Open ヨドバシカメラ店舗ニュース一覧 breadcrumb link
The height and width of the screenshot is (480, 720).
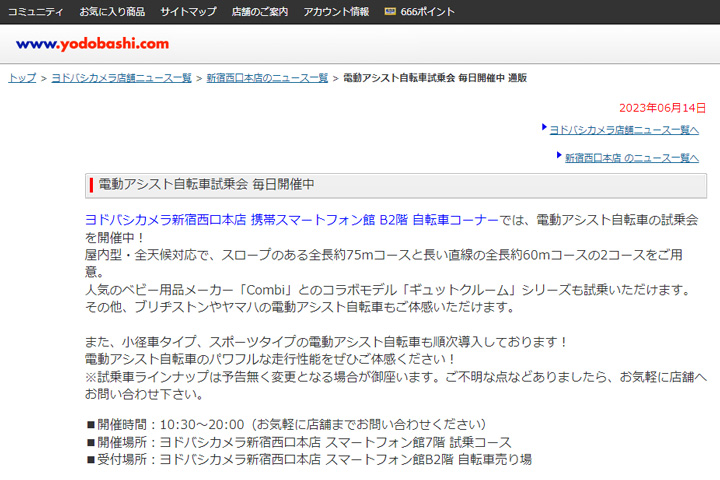[x=121, y=78]
